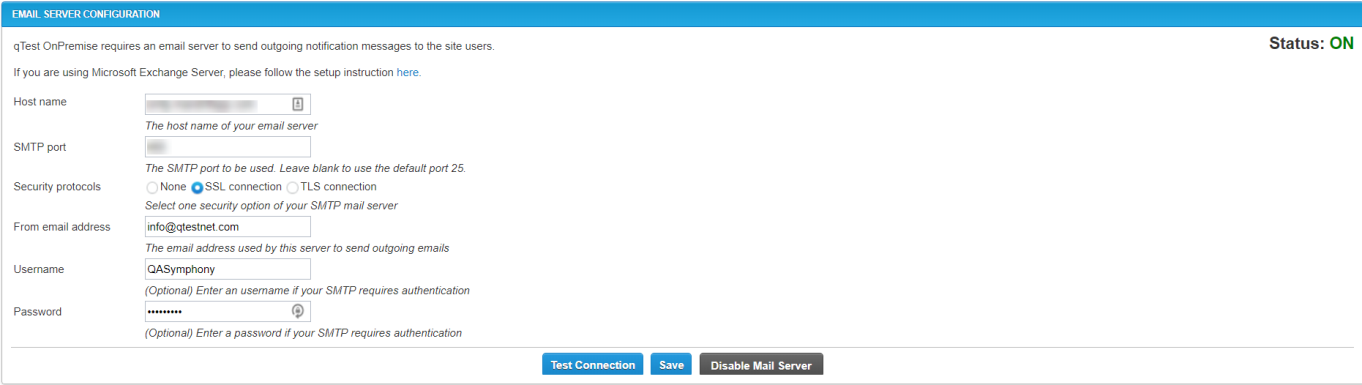1362x385 pixels.
Task: Click the From email address field
Action: 228,227
